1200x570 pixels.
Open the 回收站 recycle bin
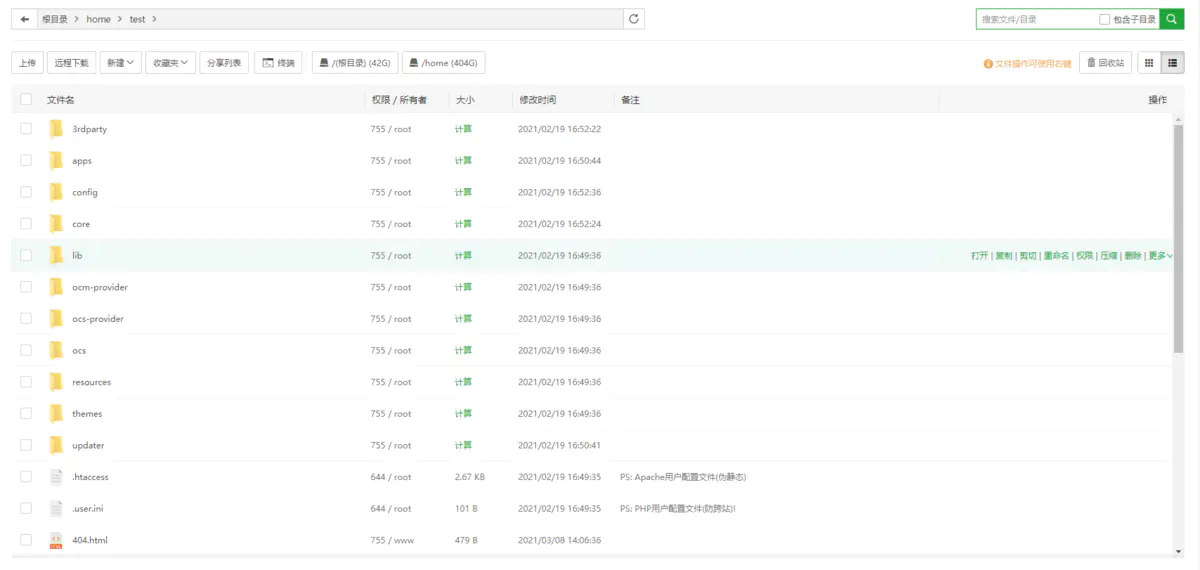click(1105, 63)
